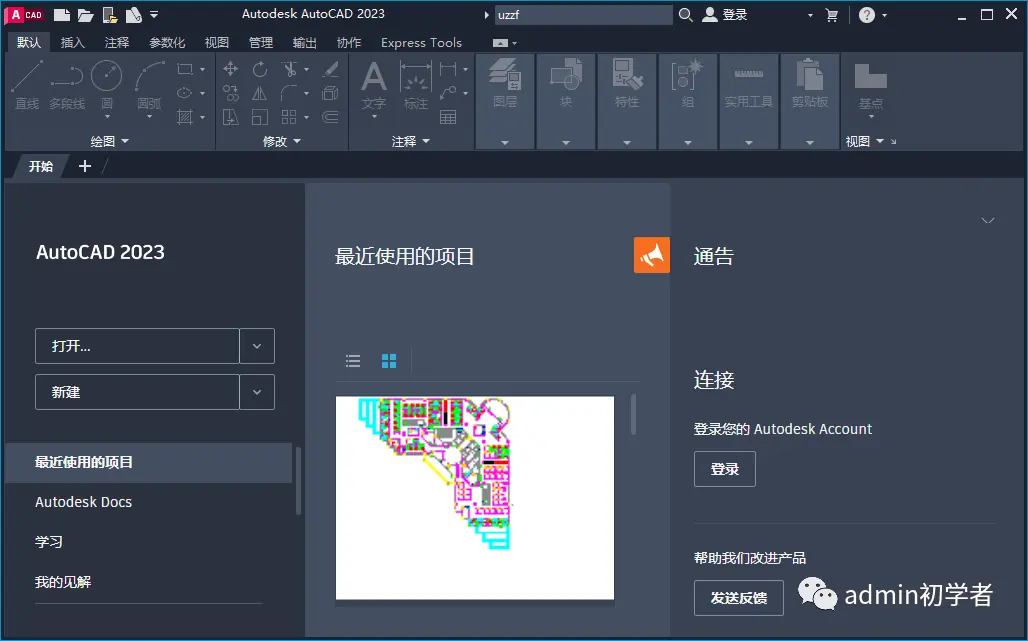Viewport: 1028px width, 641px height.
Task: Open the dropdown arrow beside 打开...
Action: click(x=257, y=345)
